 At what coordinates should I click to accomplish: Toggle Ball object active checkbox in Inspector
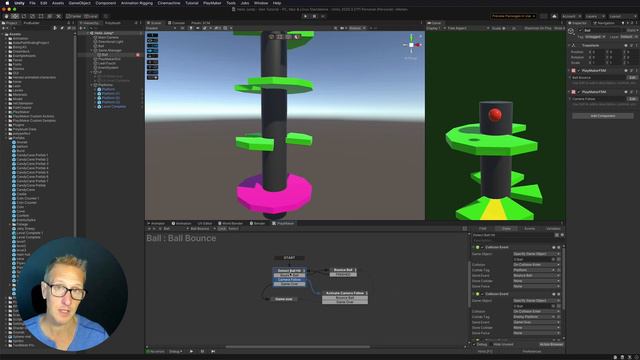pyautogui.click(x=580, y=31)
